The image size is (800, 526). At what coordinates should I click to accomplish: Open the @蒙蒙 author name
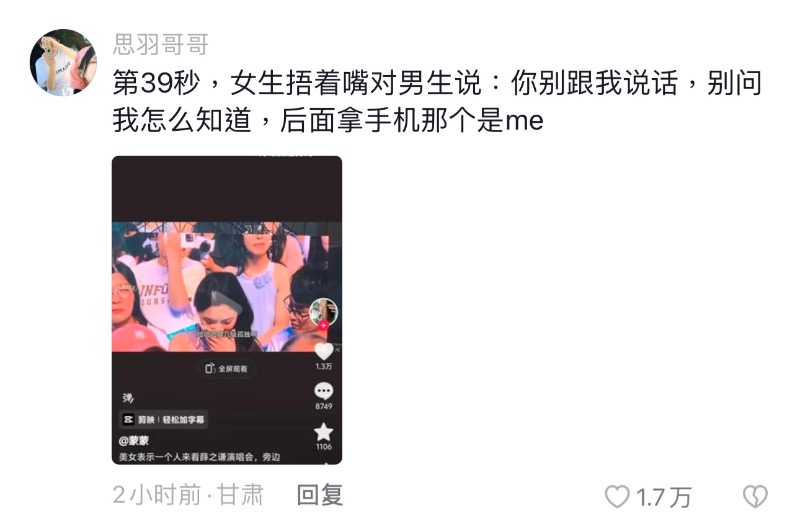134,440
